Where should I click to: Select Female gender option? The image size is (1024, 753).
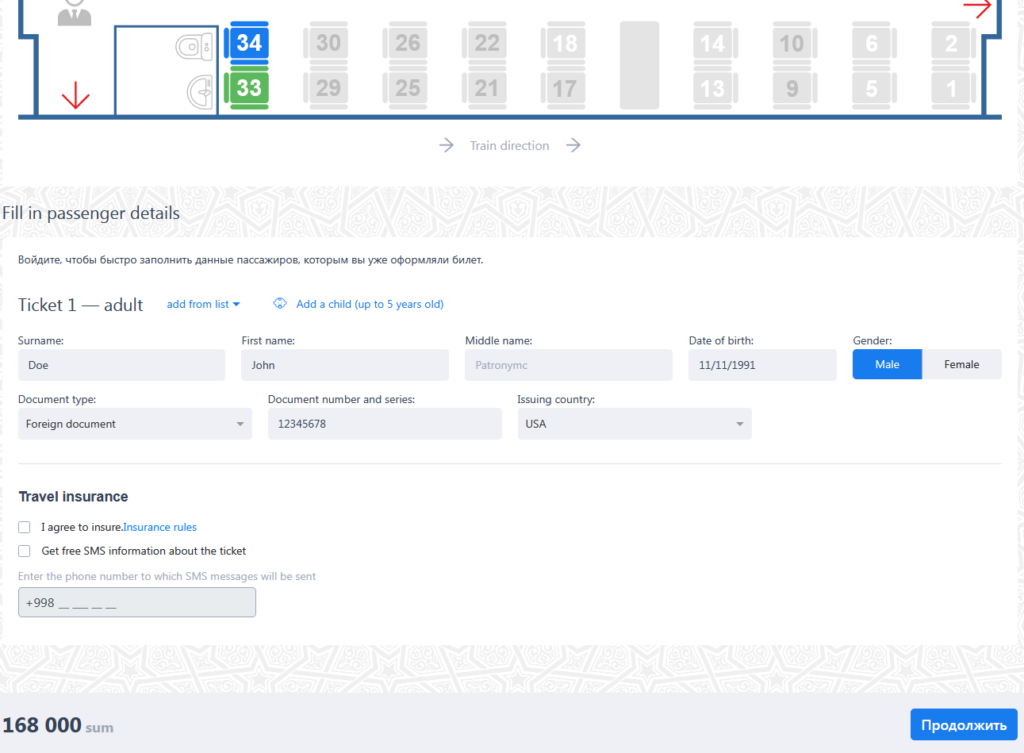(x=961, y=364)
